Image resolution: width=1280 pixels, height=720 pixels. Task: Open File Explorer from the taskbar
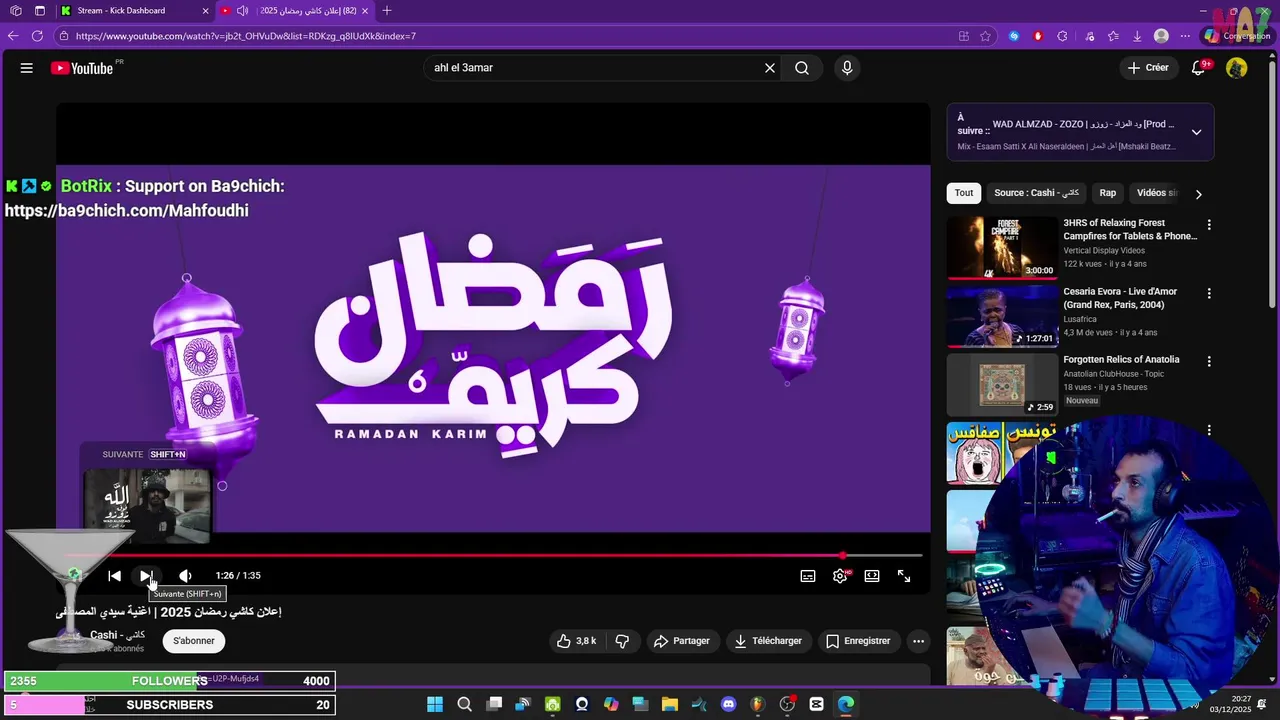point(669,704)
